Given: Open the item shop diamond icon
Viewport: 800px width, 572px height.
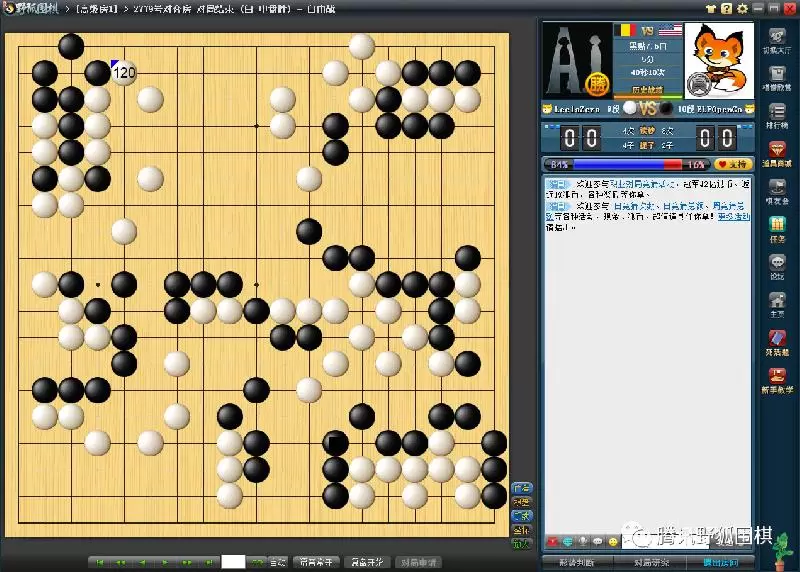Looking at the screenshot, I should coord(779,157).
